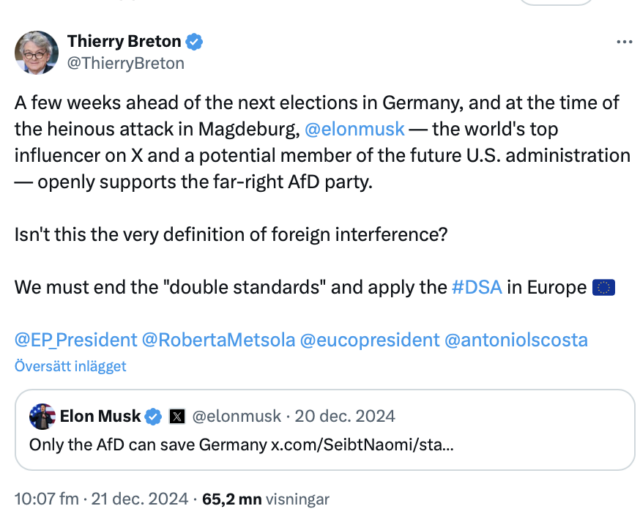This screenshot has height=517, width=640.
Task: Click the @ThierryBreton handle
Action: [x=125, y=63]
